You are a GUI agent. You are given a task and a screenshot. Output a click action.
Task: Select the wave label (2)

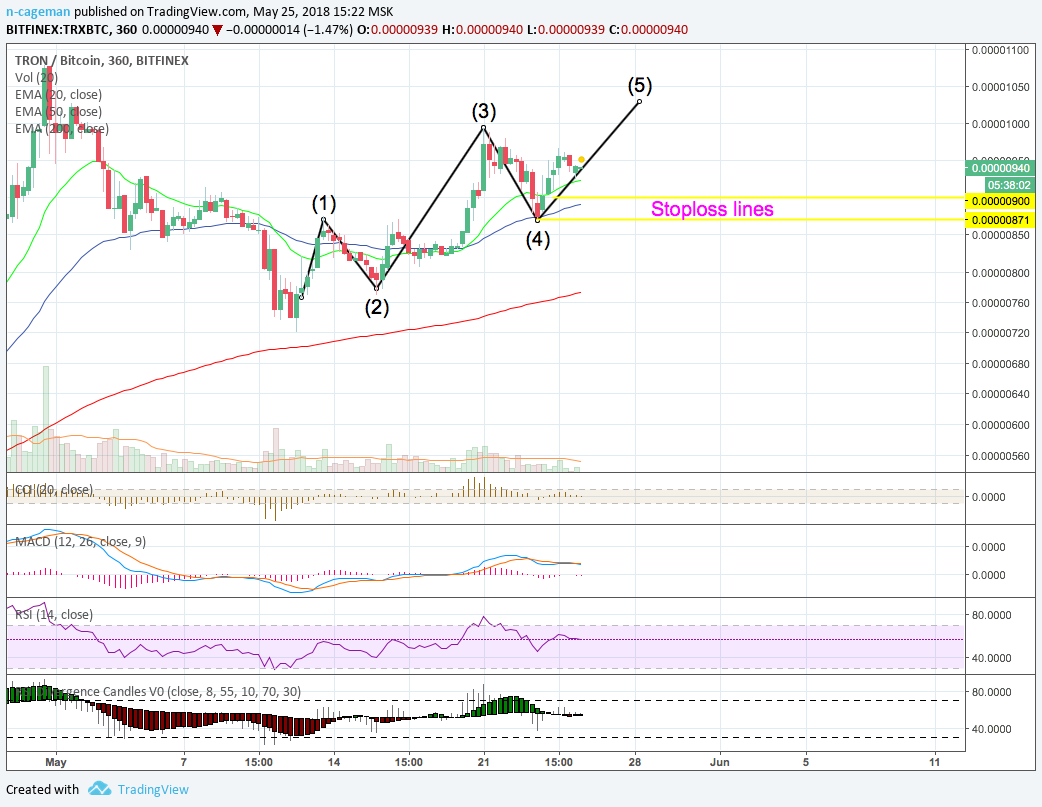(377, 307)
